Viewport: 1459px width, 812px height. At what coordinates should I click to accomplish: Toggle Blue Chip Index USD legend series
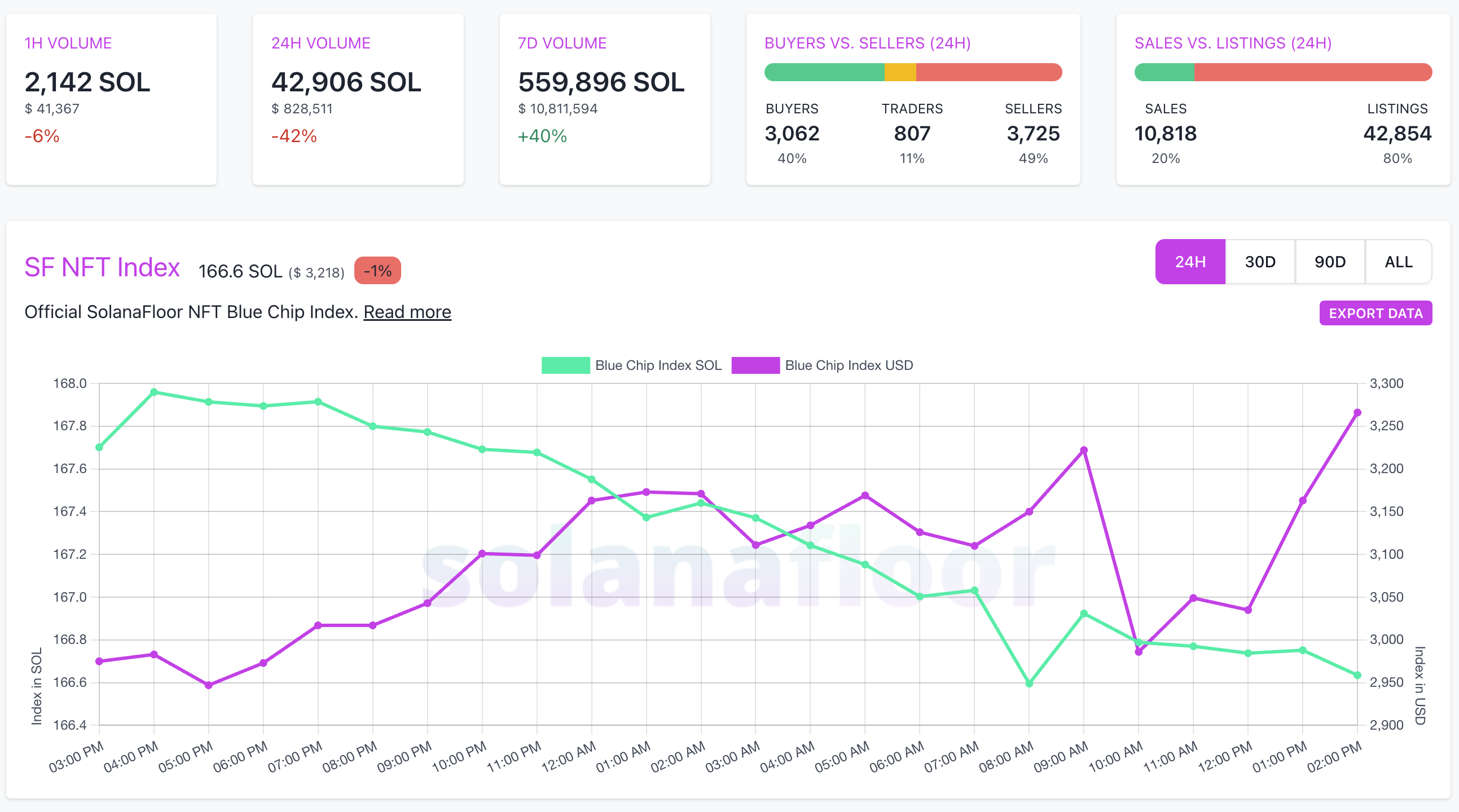tap(822, 365)
